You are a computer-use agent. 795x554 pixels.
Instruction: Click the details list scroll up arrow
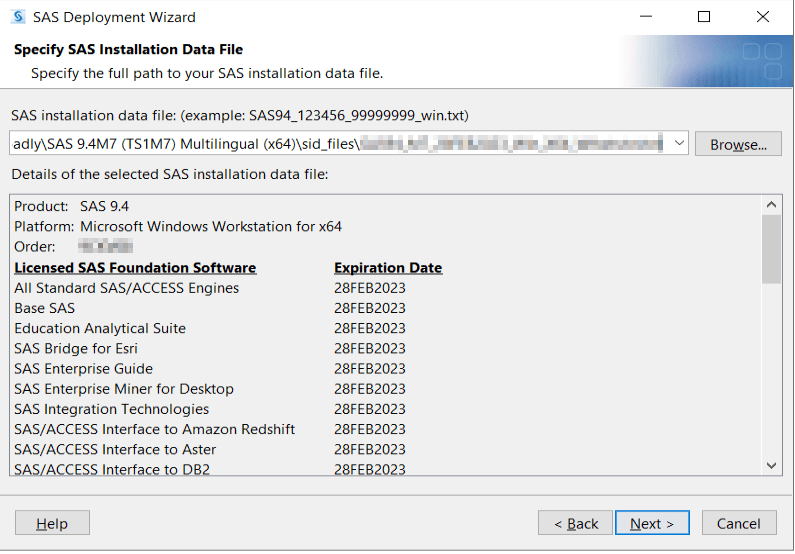(771, 205)
